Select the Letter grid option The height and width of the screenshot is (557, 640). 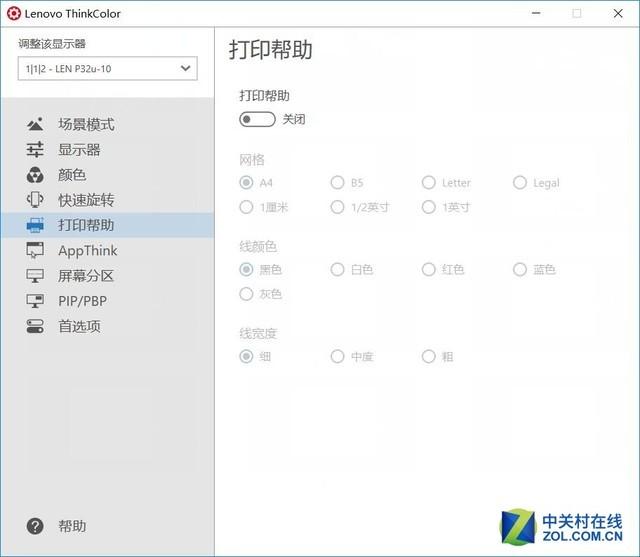pyautogui.click(x=429, y=182)
